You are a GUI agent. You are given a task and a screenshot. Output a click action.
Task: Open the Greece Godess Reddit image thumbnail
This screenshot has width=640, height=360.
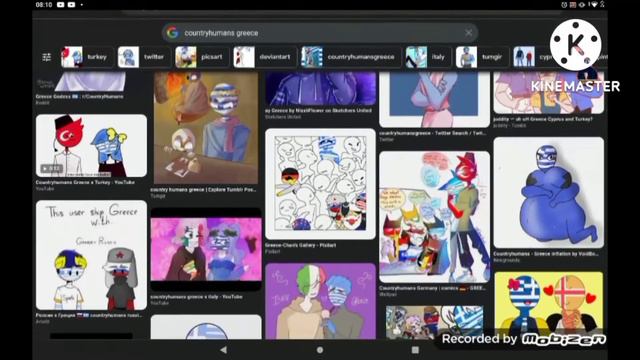(91, 82)
